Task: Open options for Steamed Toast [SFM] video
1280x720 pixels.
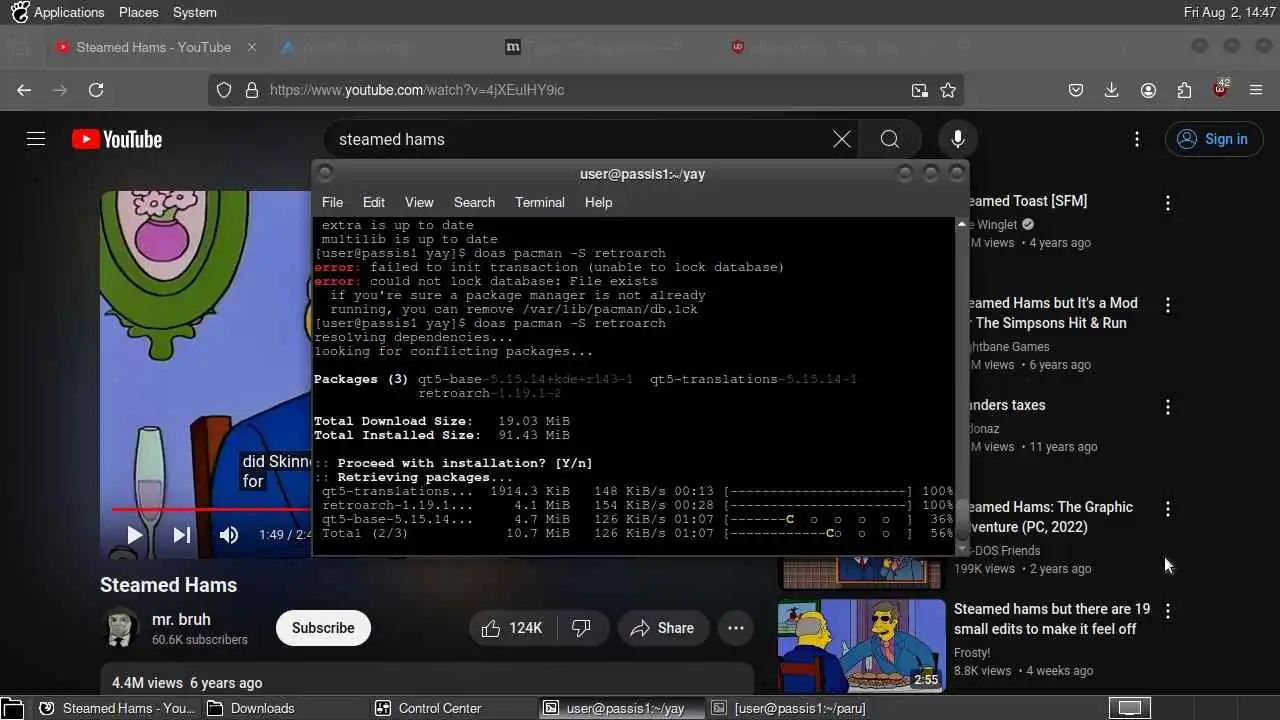Action: point(1168,203)
